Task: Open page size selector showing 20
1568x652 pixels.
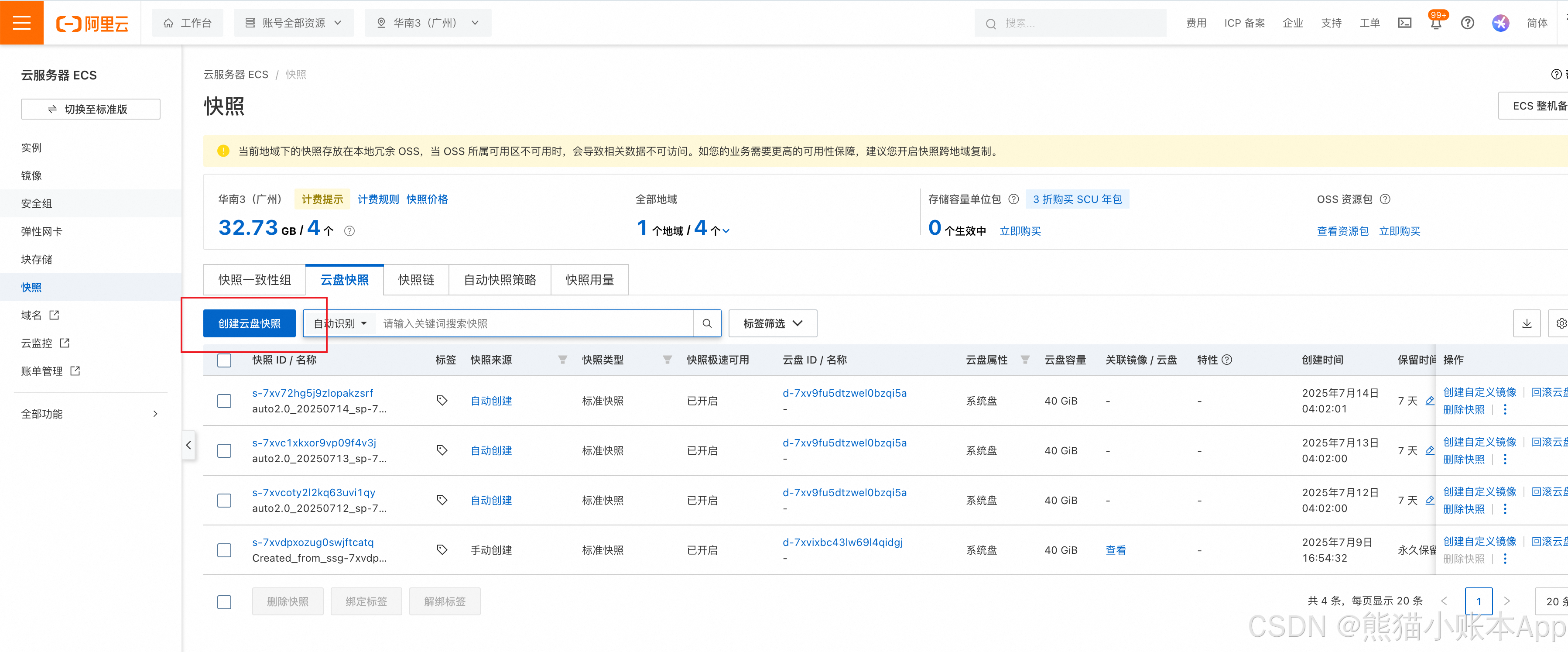Action: (x=1551, y=601)
